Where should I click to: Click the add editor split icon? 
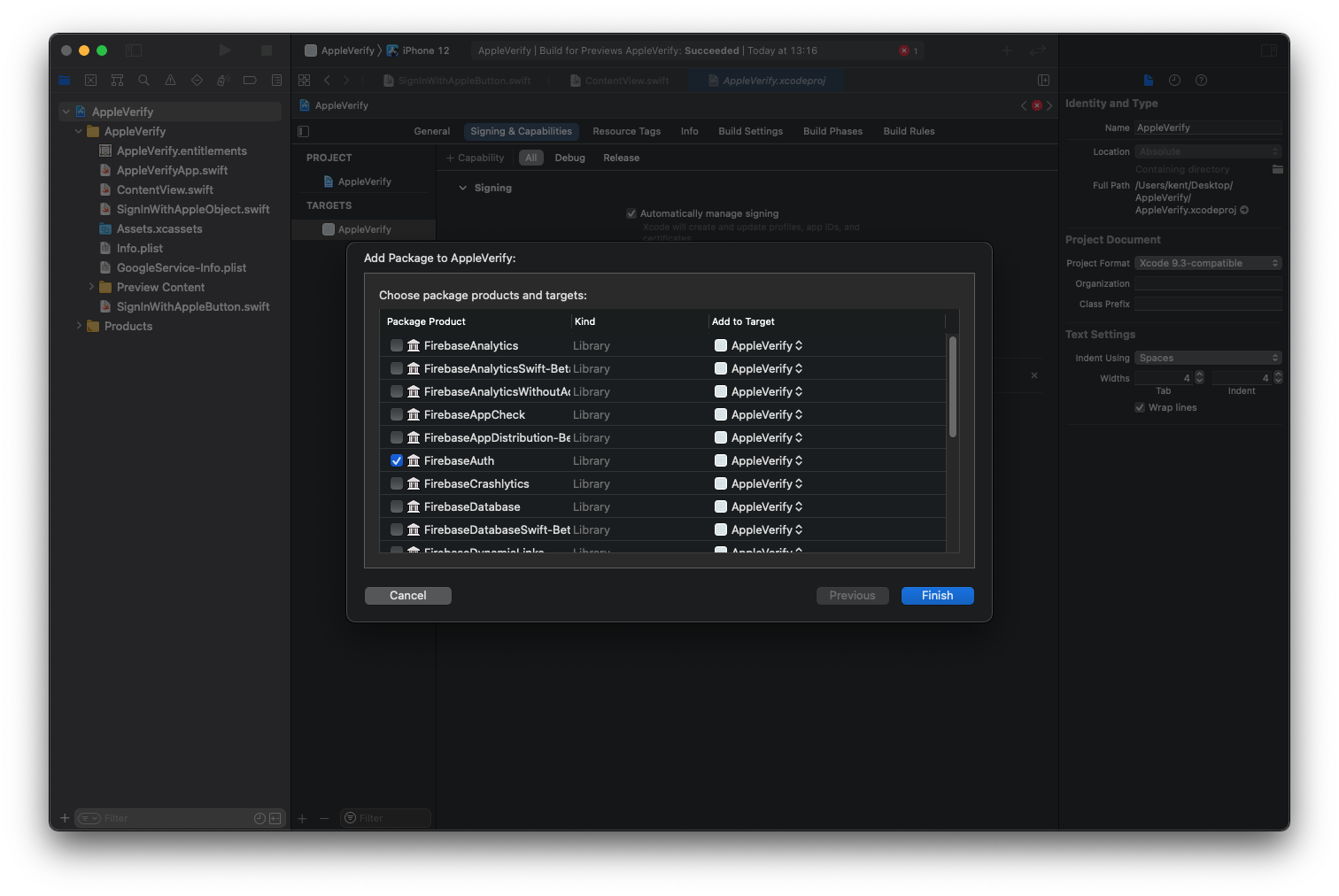(x=1043, y=81)
